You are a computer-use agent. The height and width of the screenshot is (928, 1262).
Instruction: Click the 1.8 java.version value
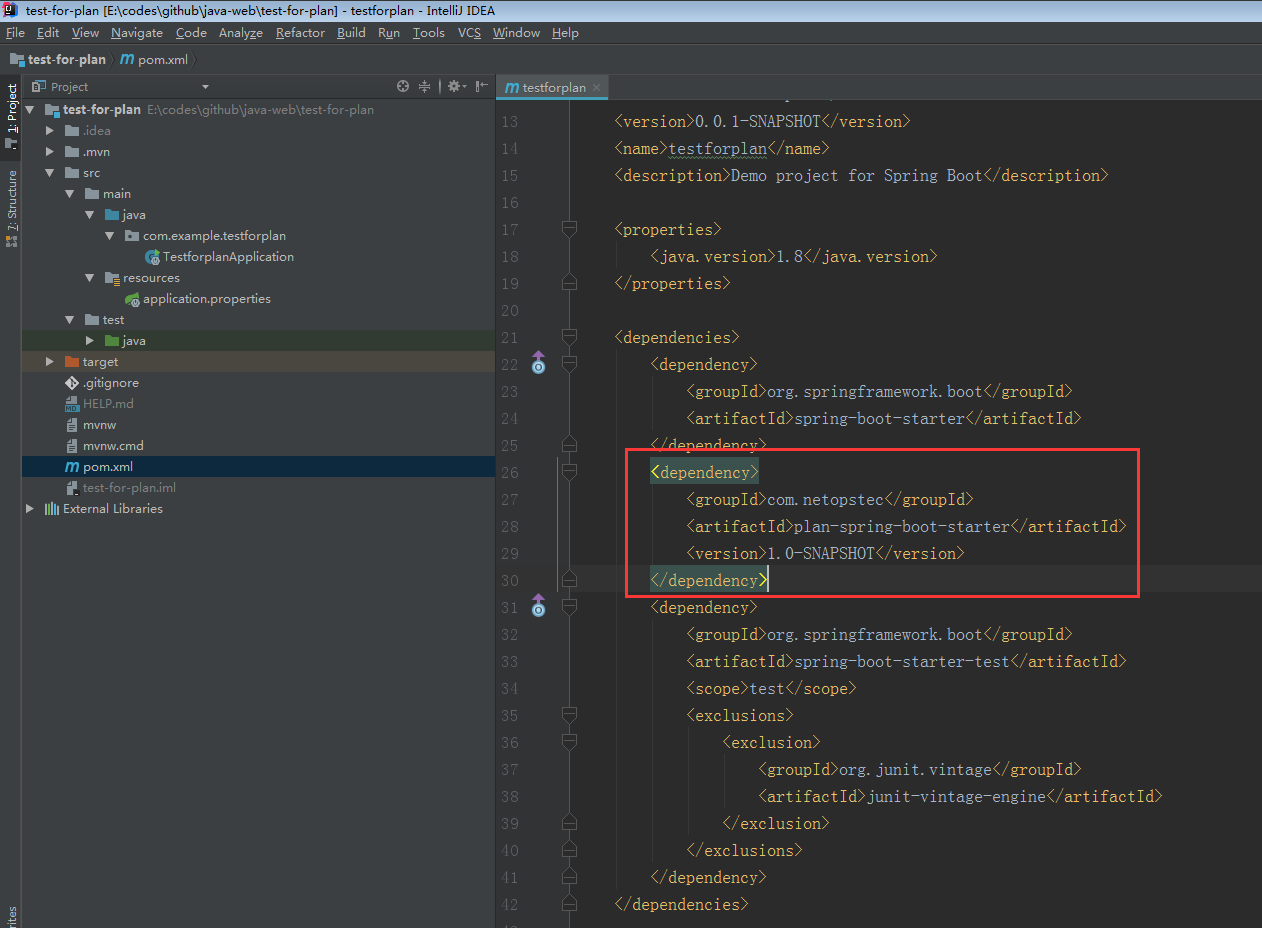pyautogui.click(x=790, y=256)
